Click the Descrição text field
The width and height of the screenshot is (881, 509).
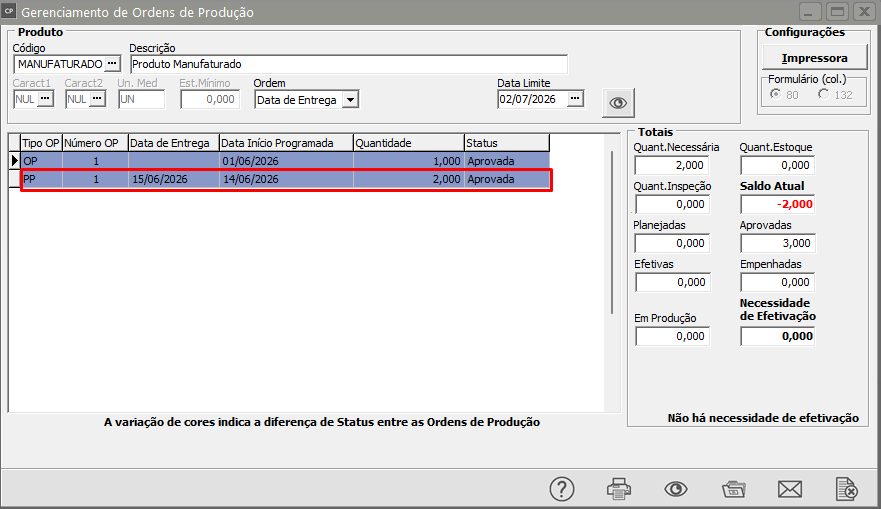(x=348, y=64)
